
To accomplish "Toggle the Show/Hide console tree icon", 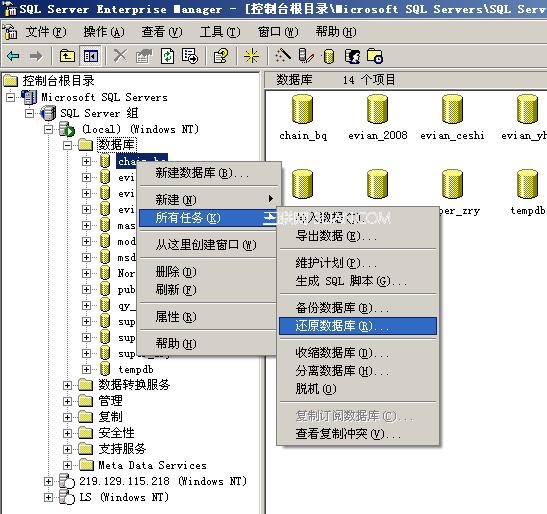I will click(90, 56).
